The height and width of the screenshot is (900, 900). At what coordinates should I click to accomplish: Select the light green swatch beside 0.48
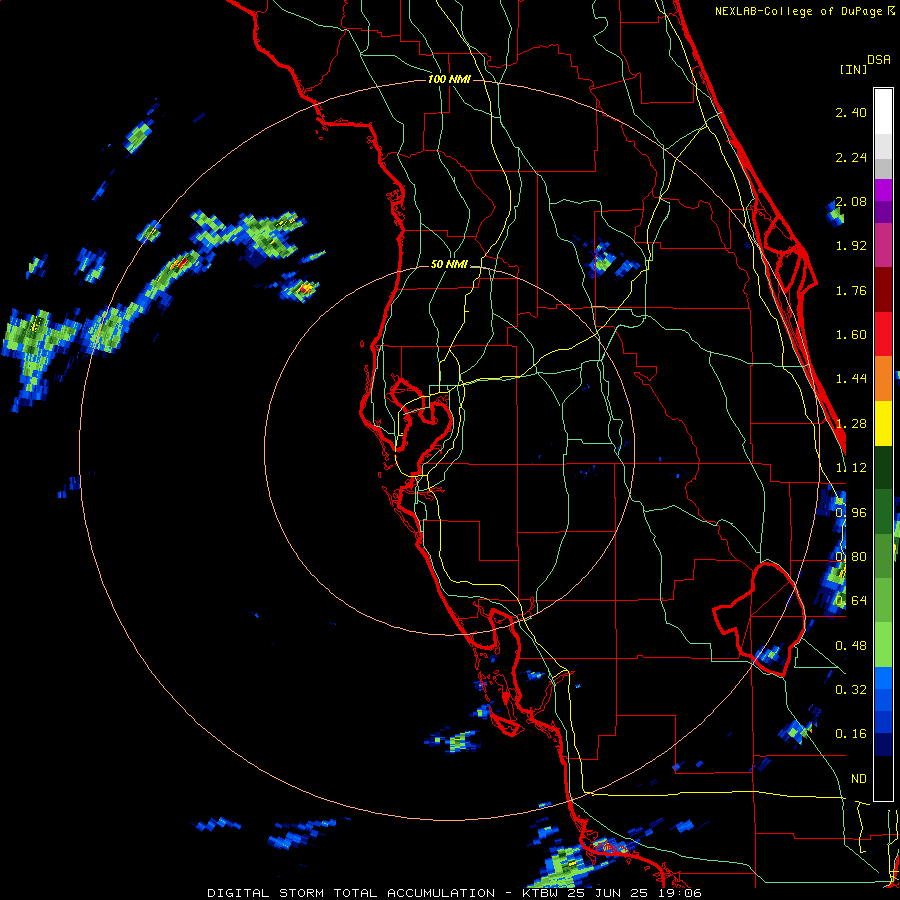883,645
